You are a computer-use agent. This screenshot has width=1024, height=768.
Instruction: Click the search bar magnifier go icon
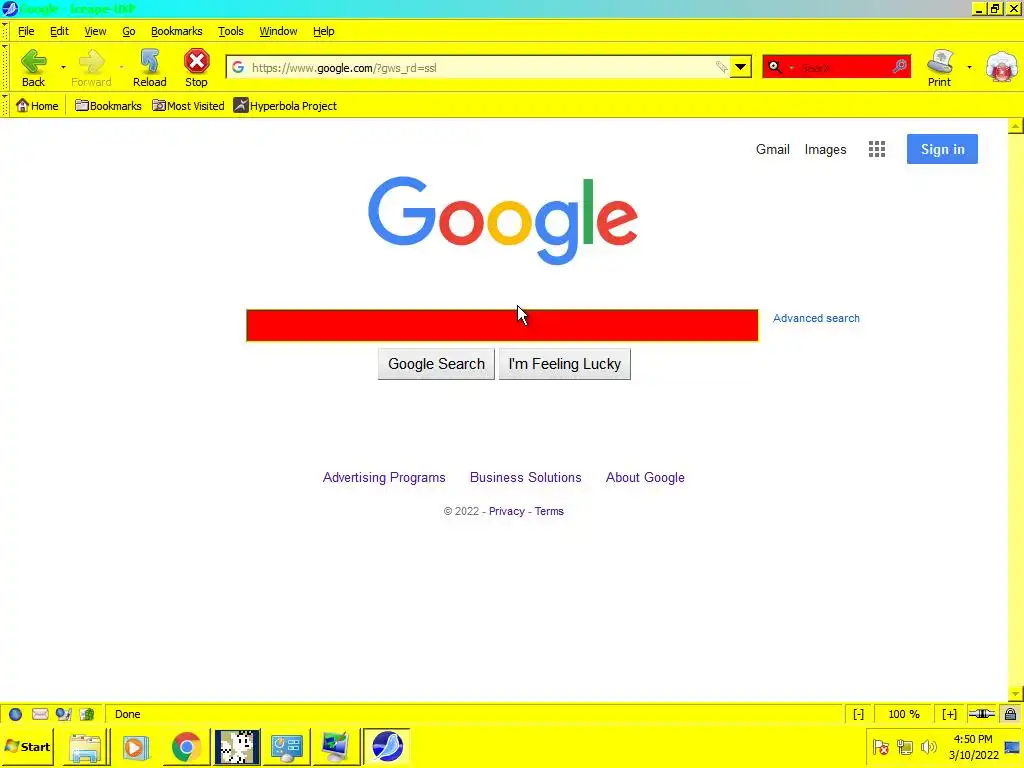pyautogui.click(x=899, y=66)
